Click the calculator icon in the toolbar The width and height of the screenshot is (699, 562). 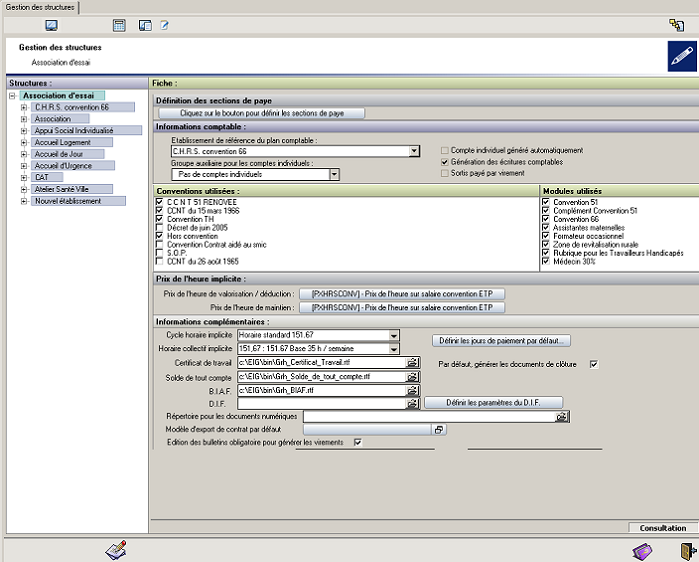coord(119,25)
